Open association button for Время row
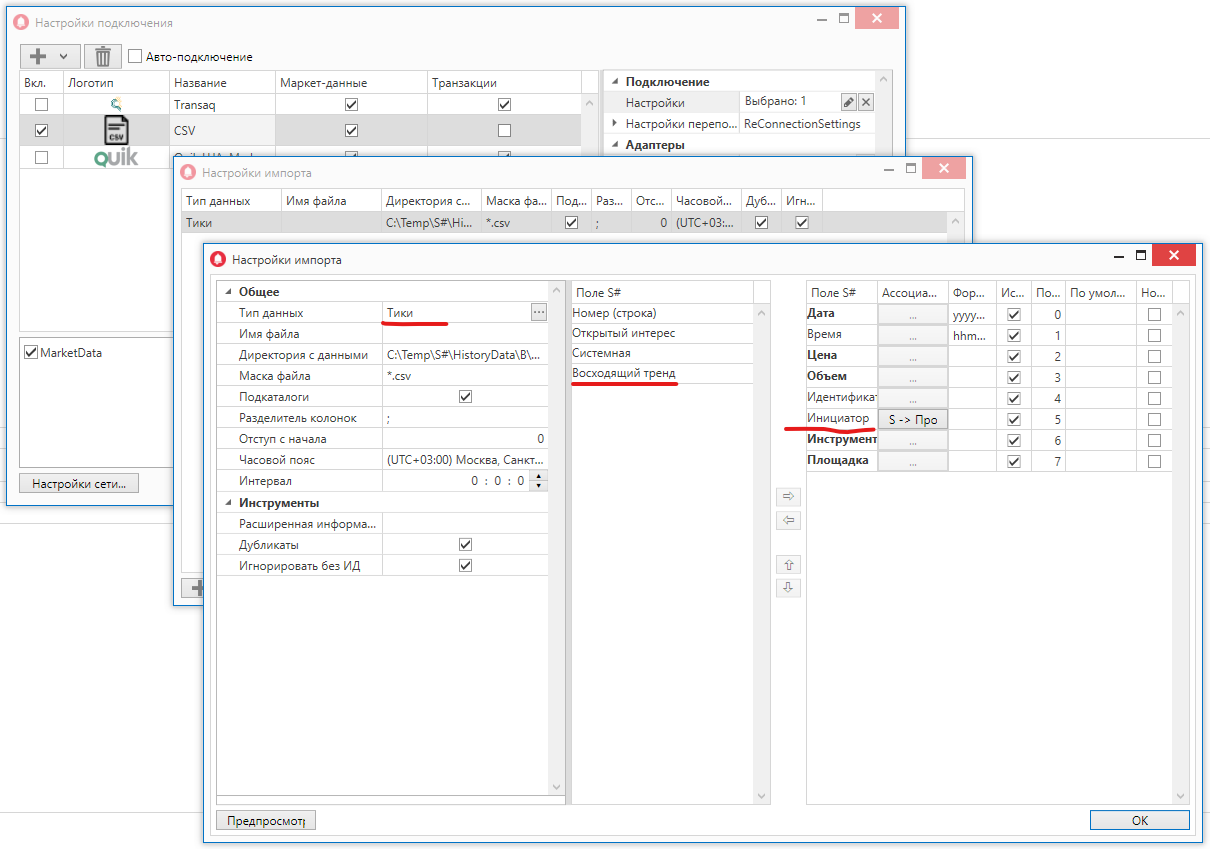The image size is (1210, 849). coord(913,335)
